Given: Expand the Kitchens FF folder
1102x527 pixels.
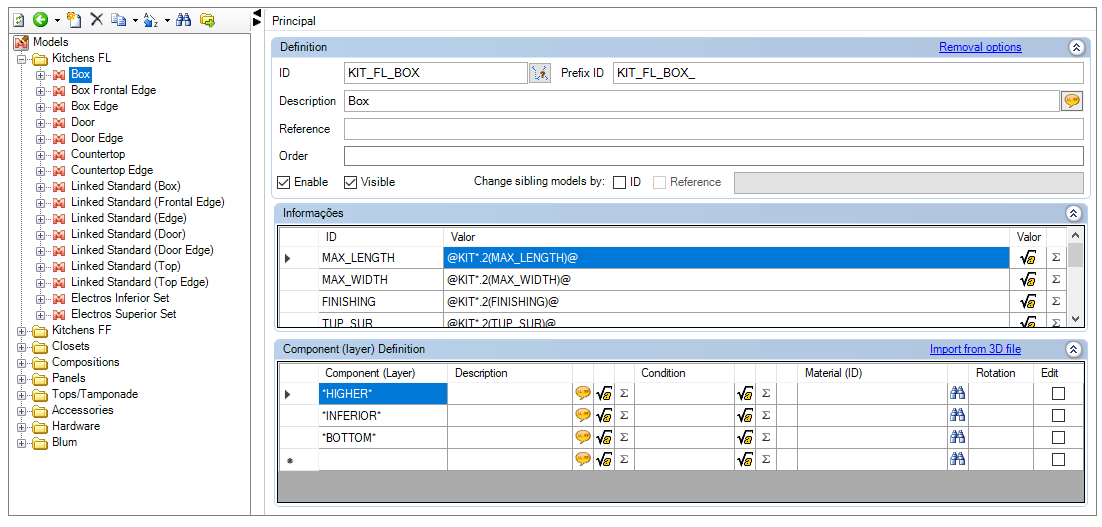Looking at the screenshot, I should [x=22, y=330].
